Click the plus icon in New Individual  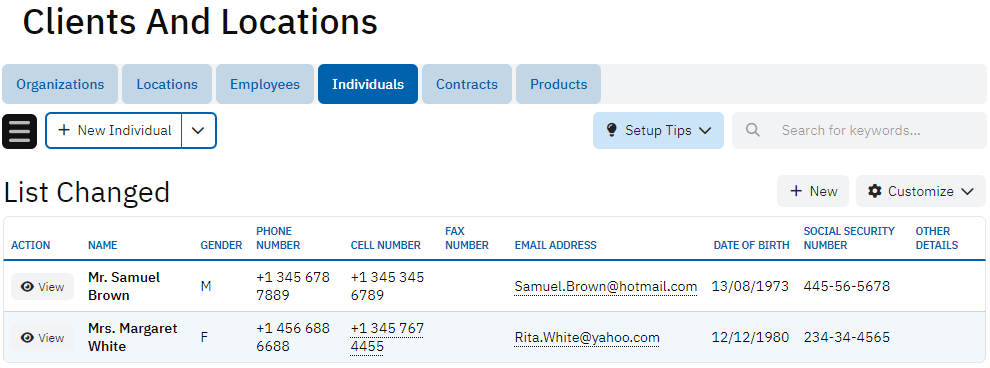(64, 130)
